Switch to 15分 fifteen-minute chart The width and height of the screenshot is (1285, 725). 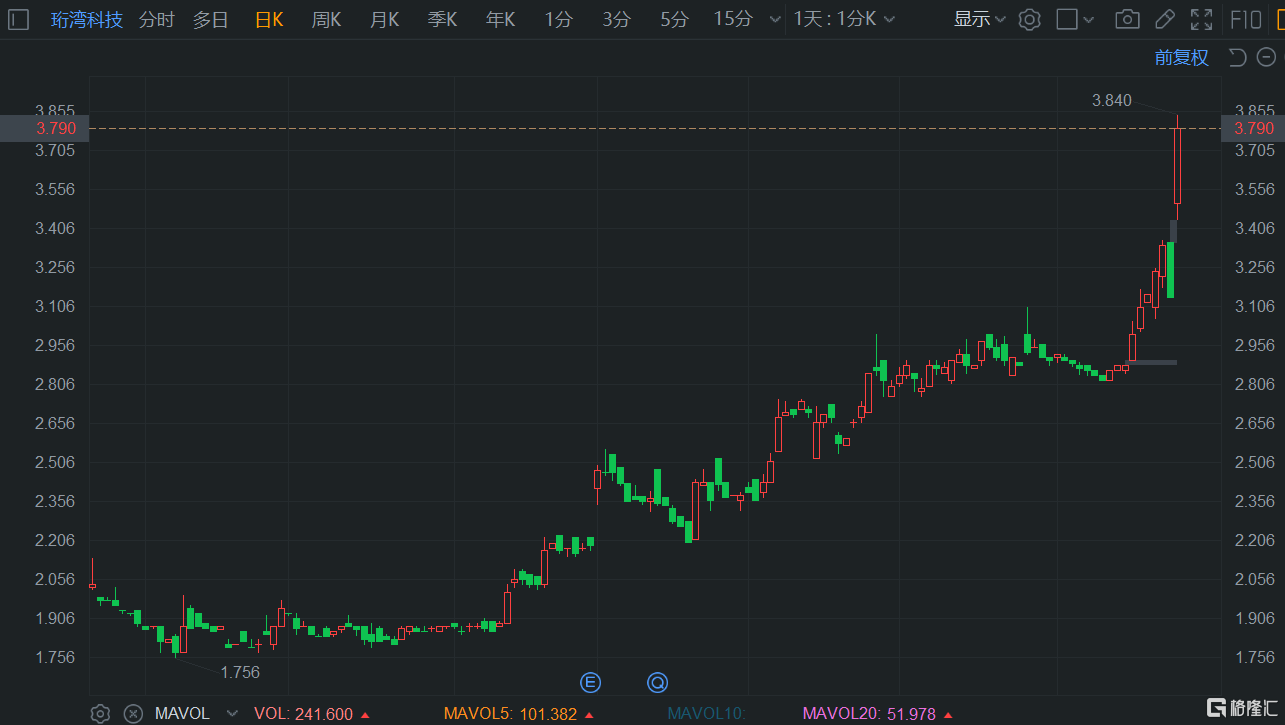click(x=733, y=19)
